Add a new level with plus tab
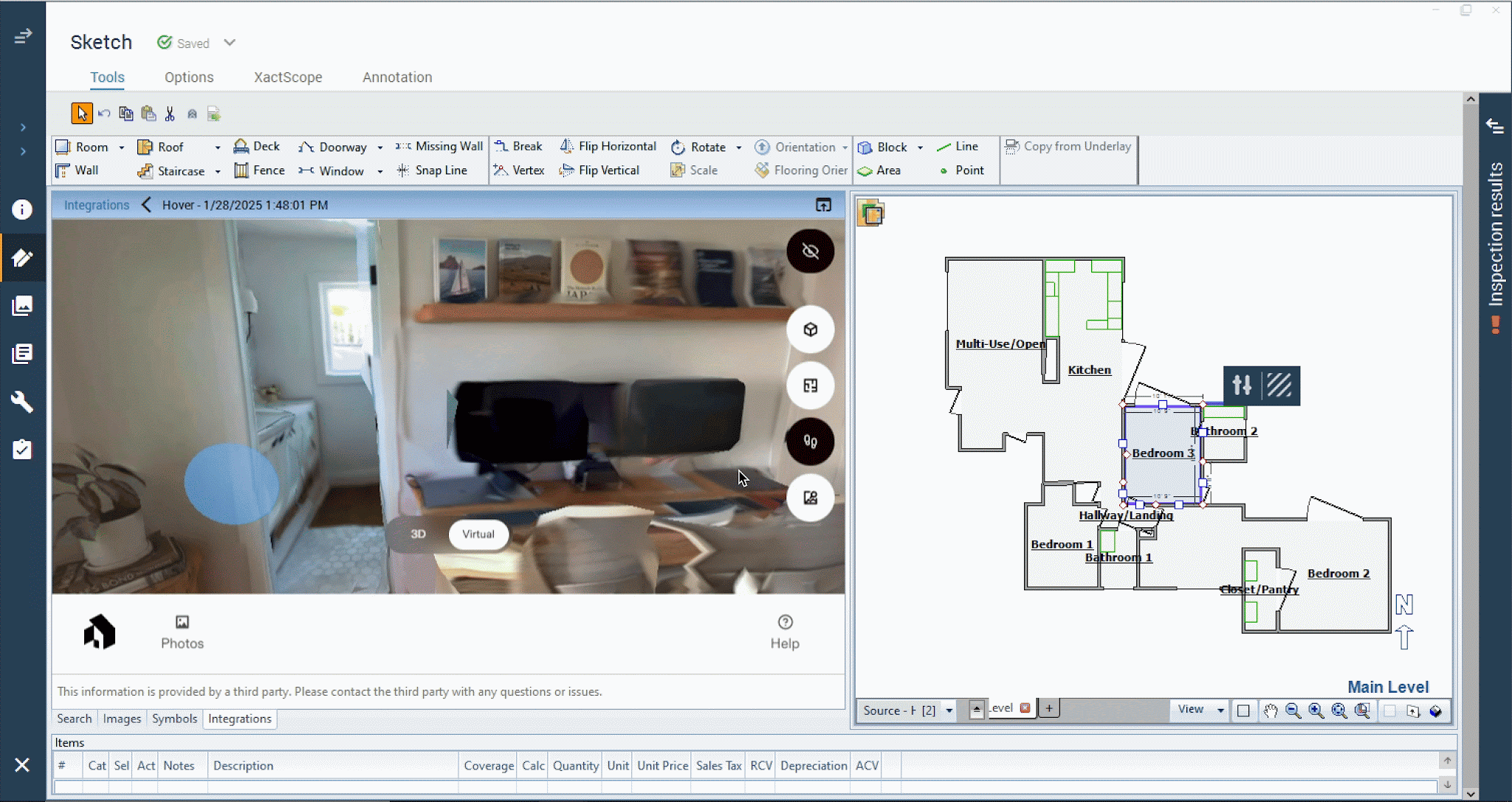Screen dimensions: 1512x802 click(1048, 708)
